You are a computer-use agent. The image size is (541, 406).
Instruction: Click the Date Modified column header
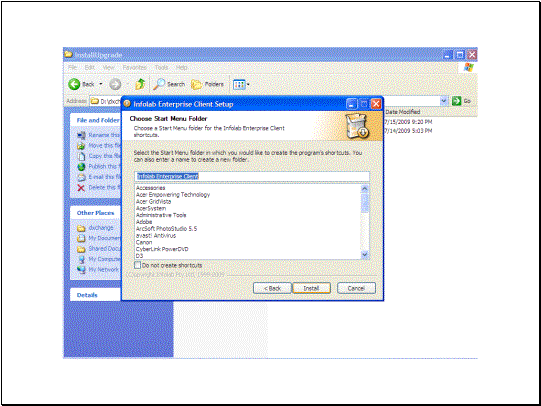(x=402, y=112)
